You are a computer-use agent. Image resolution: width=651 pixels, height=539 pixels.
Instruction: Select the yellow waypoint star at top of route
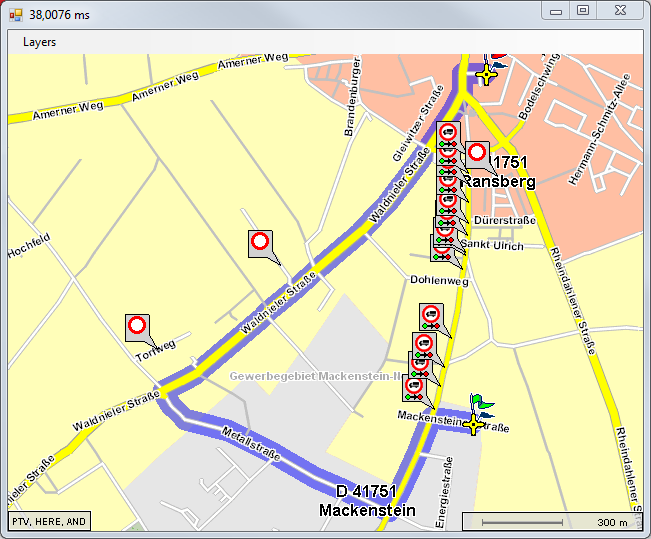tap(487, 74)
